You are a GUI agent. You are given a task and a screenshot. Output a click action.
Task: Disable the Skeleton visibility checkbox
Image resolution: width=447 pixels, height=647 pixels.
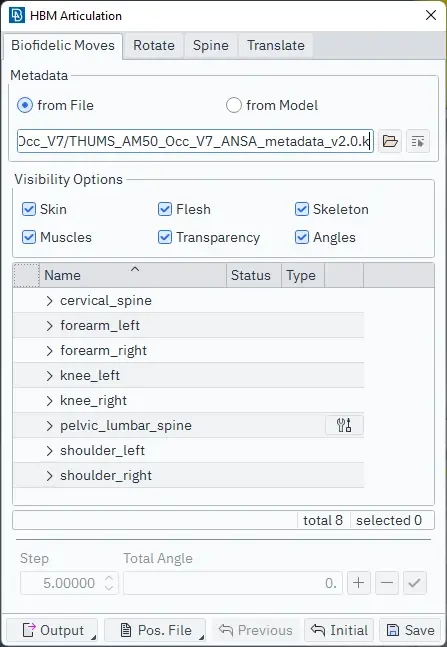pos(302,209)
